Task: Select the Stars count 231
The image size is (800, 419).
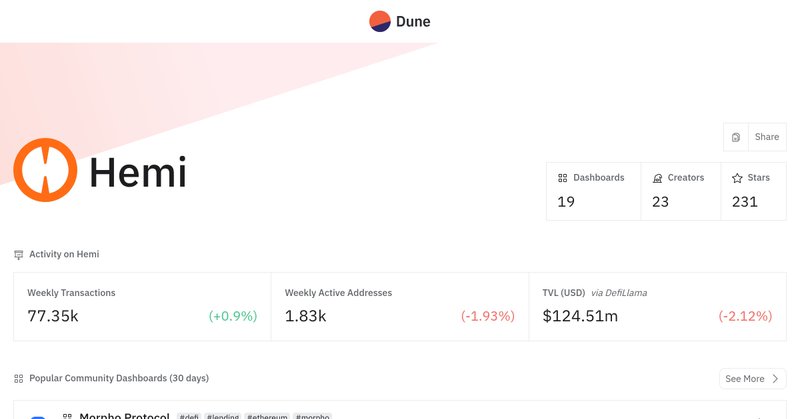Action: coord(744,202)
